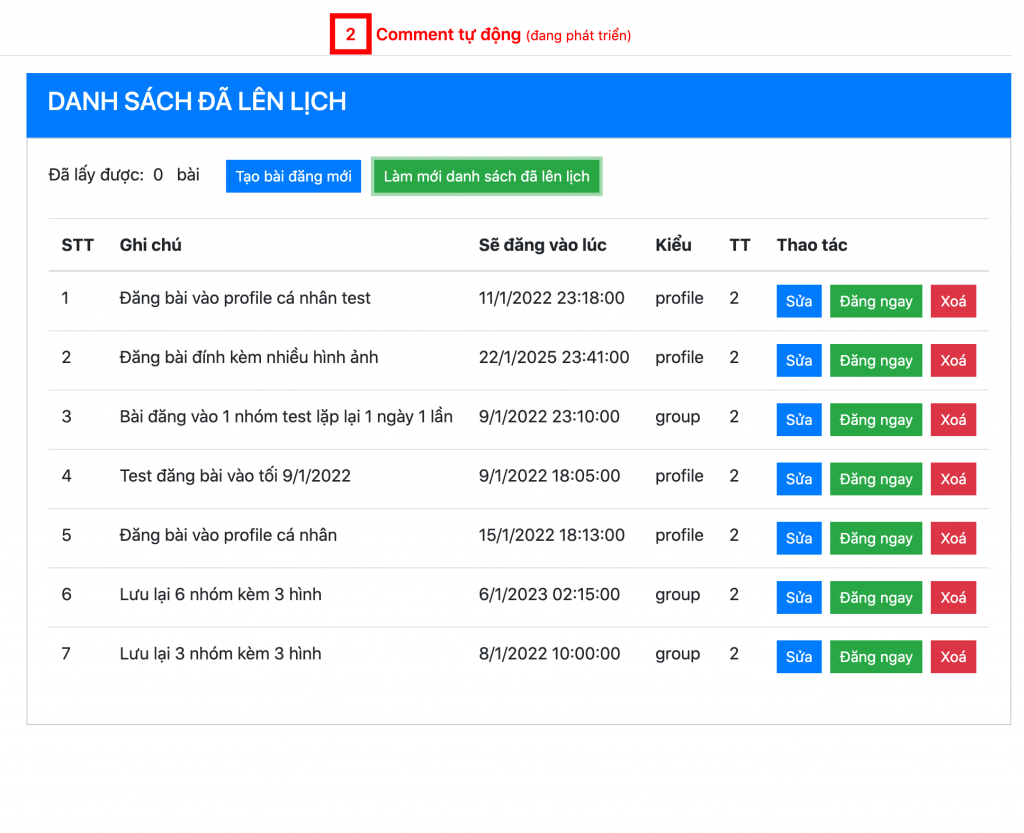Click 'profile' type in row 4

click(679, 477)
